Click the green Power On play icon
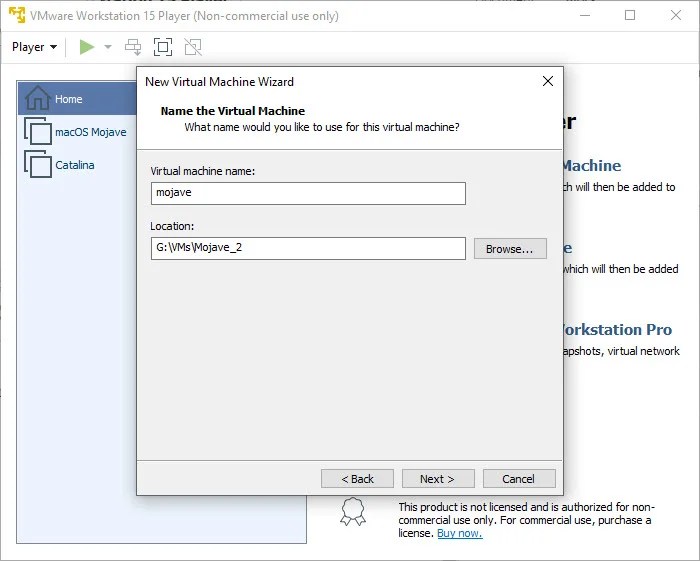 [87, 46]
